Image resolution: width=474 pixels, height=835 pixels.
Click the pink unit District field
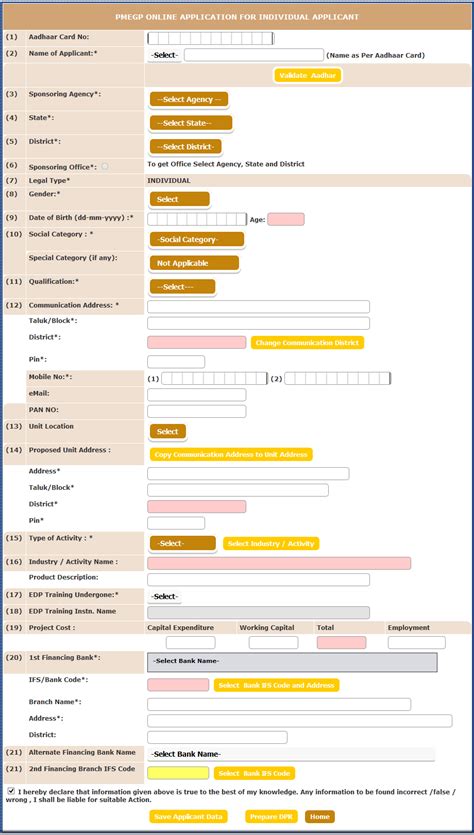point(197,506)
